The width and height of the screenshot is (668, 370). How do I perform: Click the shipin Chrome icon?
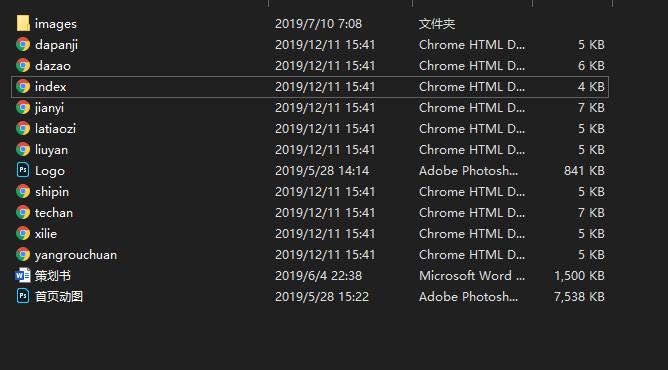click(23, 191)
